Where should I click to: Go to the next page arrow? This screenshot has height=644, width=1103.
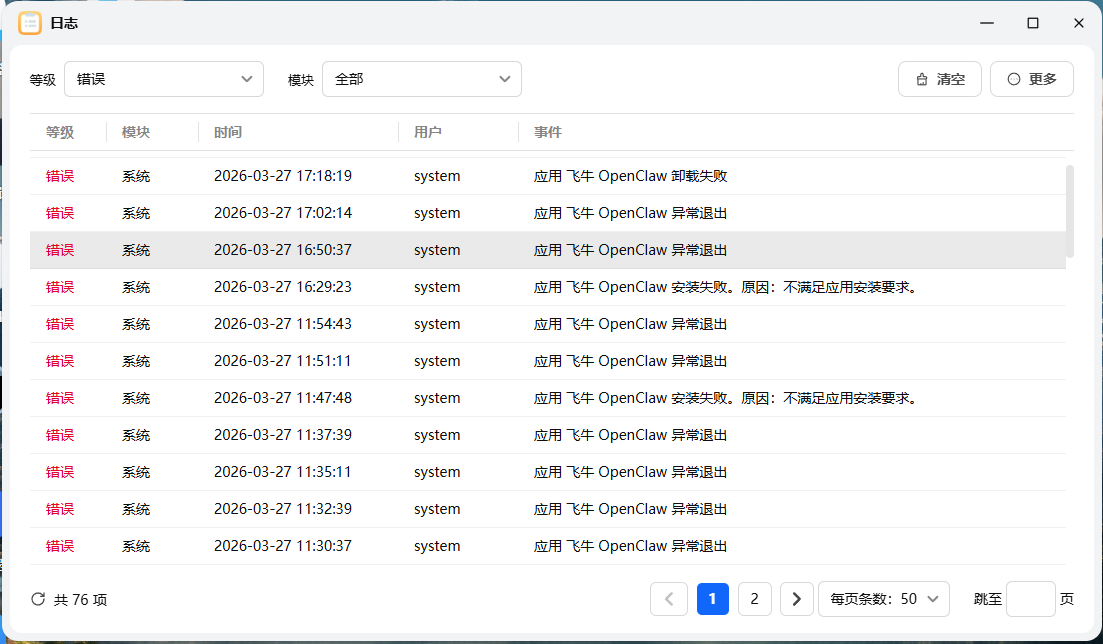coord(796,599)
